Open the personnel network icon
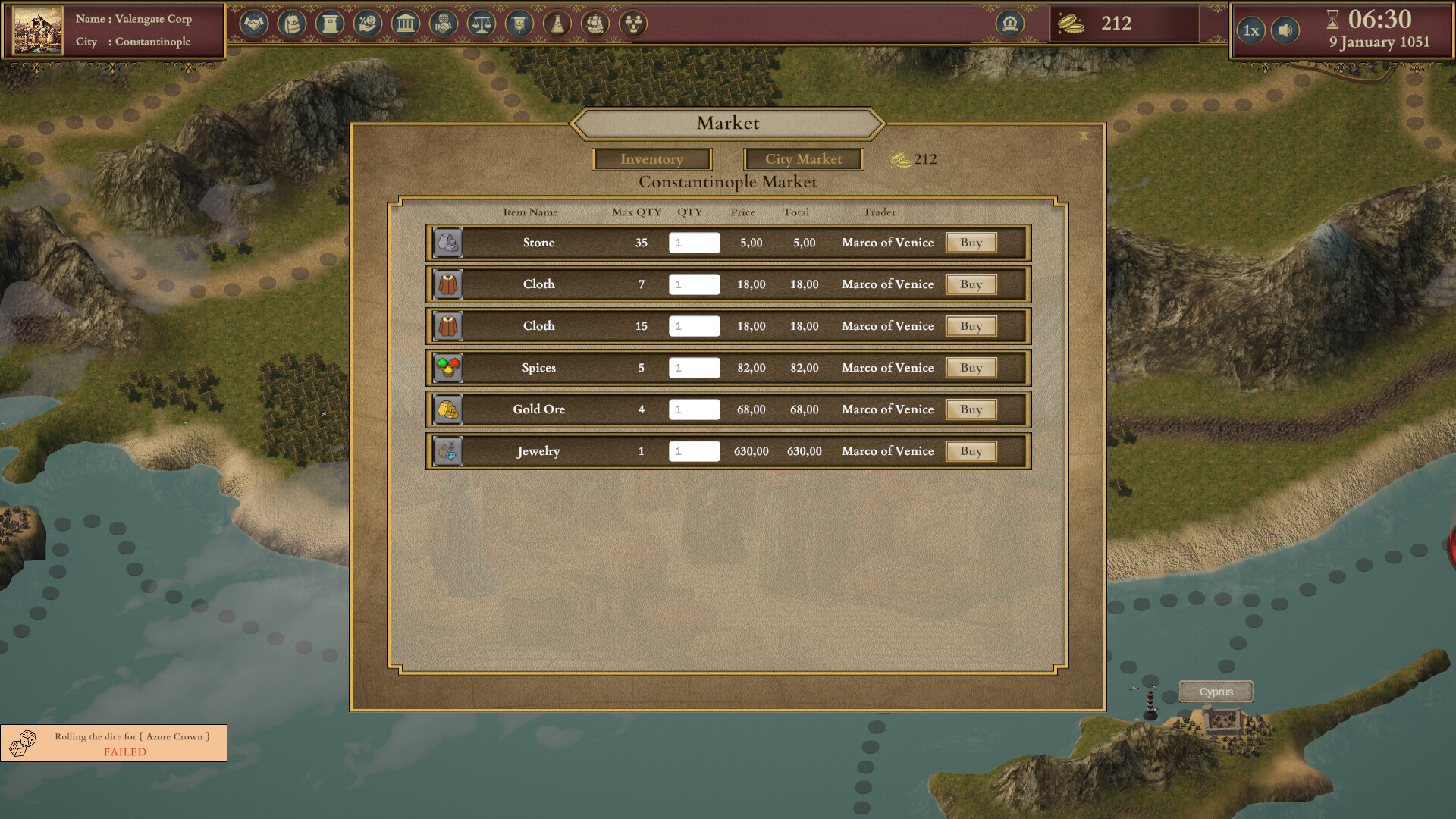Viewport: 1456px width, 819px height. click(x=633, y=24)
